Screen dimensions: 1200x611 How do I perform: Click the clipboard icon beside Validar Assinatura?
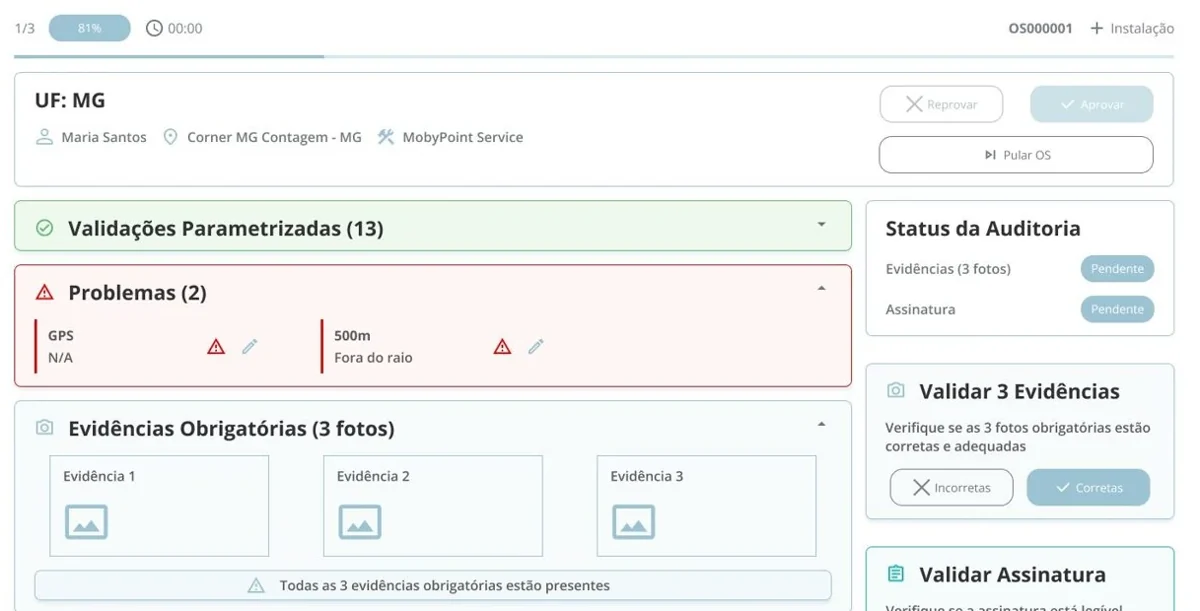(896, 574)
